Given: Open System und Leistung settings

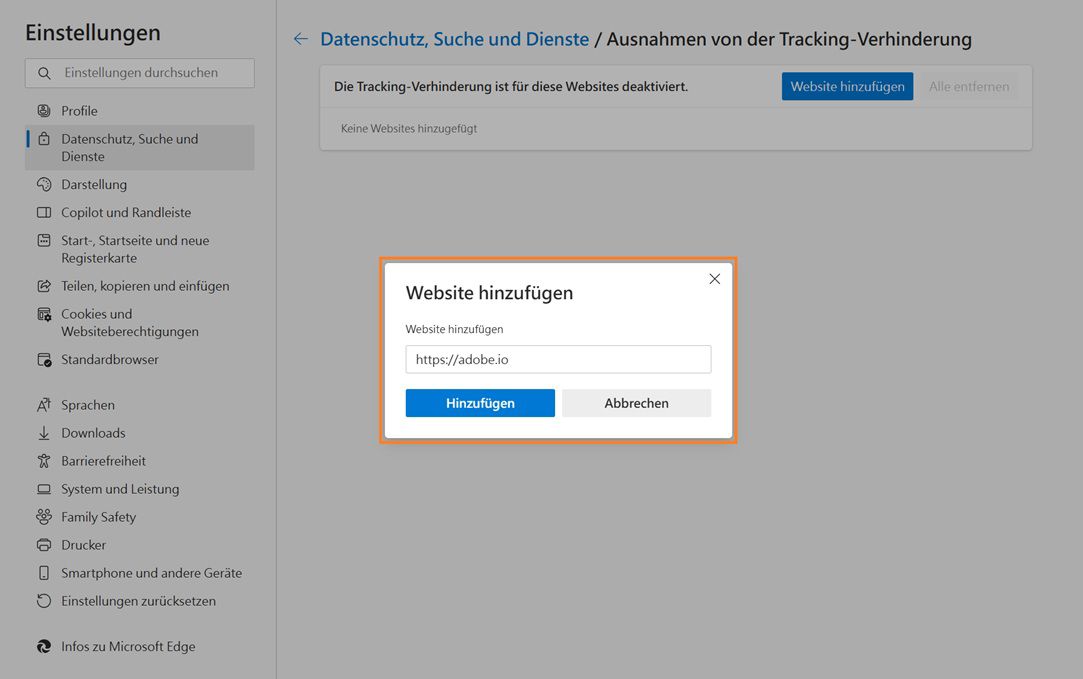Looking at the screenshot, I should pyautogui.click(x=120, y=489).
